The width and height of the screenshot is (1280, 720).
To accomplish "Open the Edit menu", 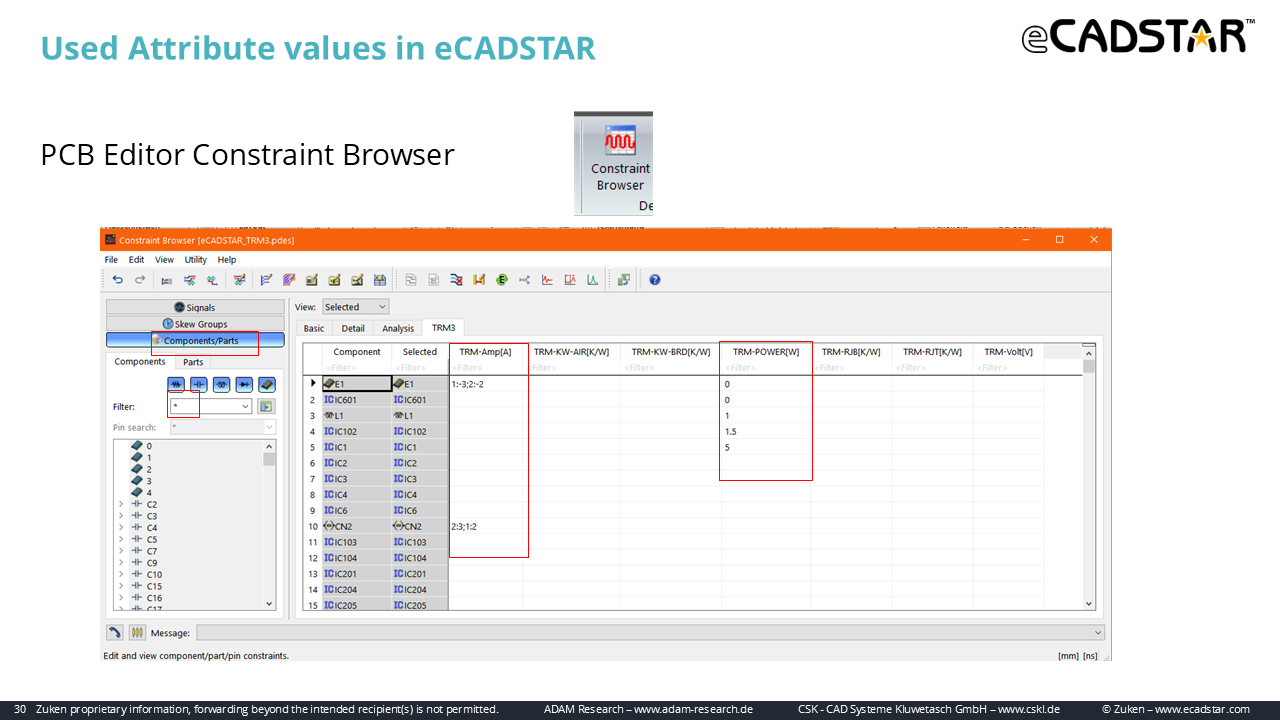I will [x=136, y=260].
